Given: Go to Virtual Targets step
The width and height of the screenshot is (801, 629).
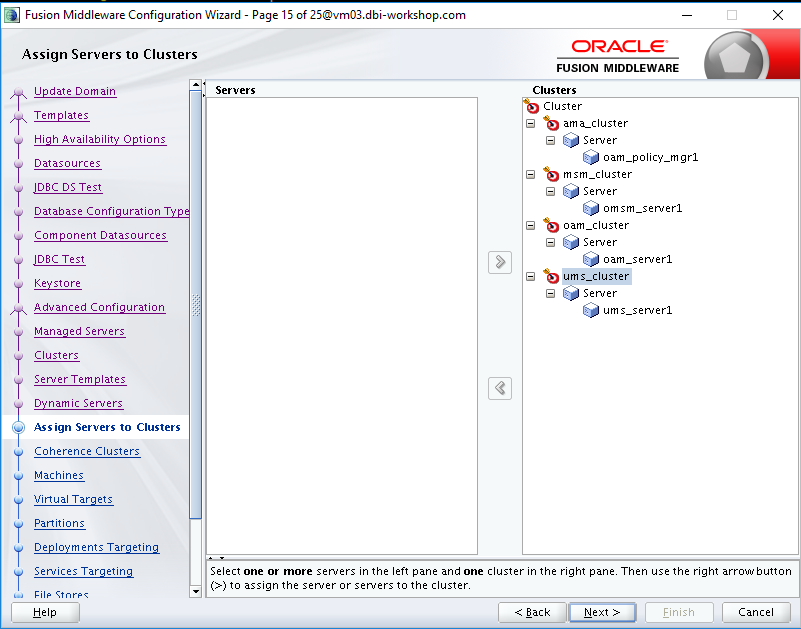Looking at the screenshot, I should click(73, 500).
